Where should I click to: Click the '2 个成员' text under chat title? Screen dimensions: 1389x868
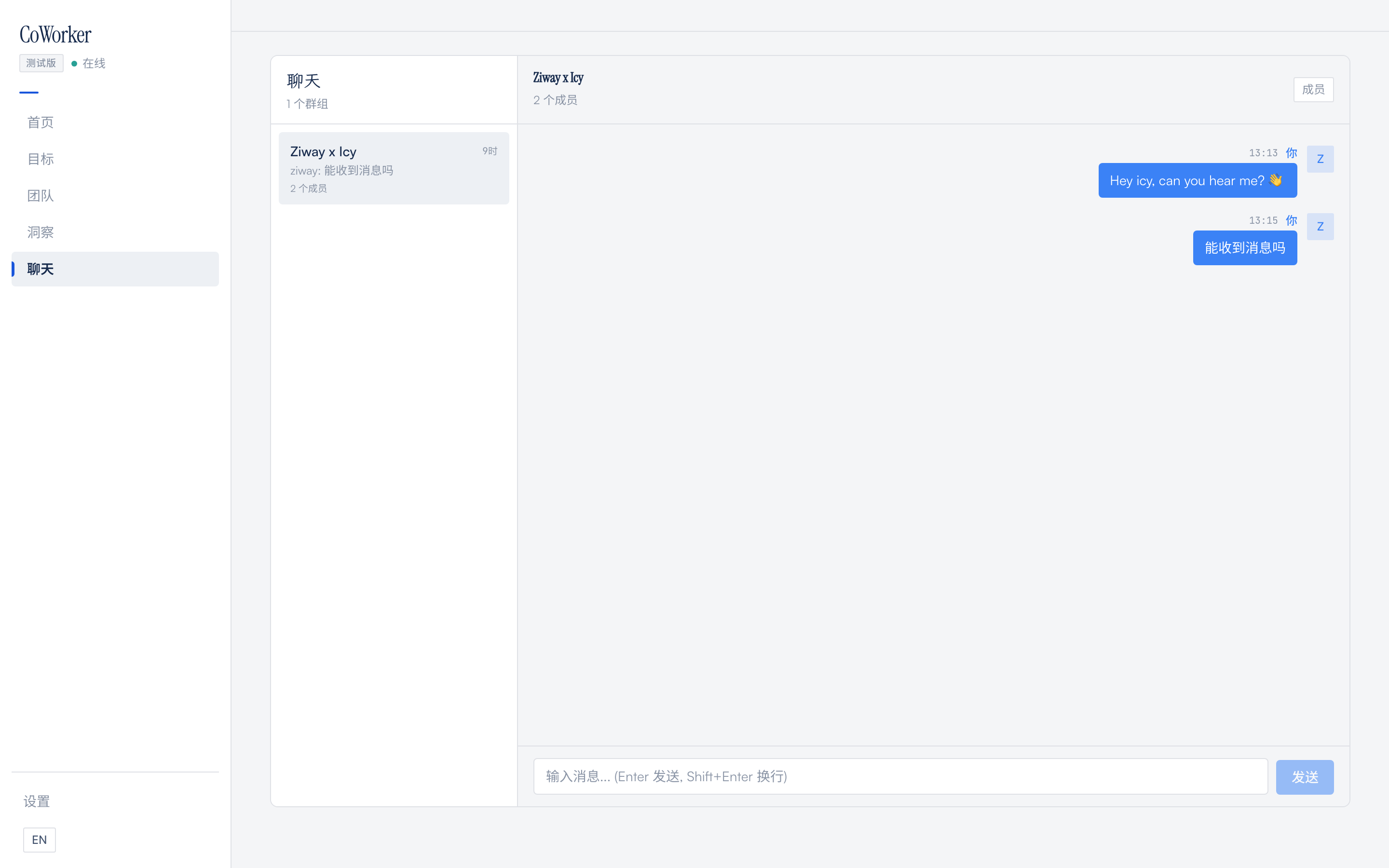(x=555, y=100)
